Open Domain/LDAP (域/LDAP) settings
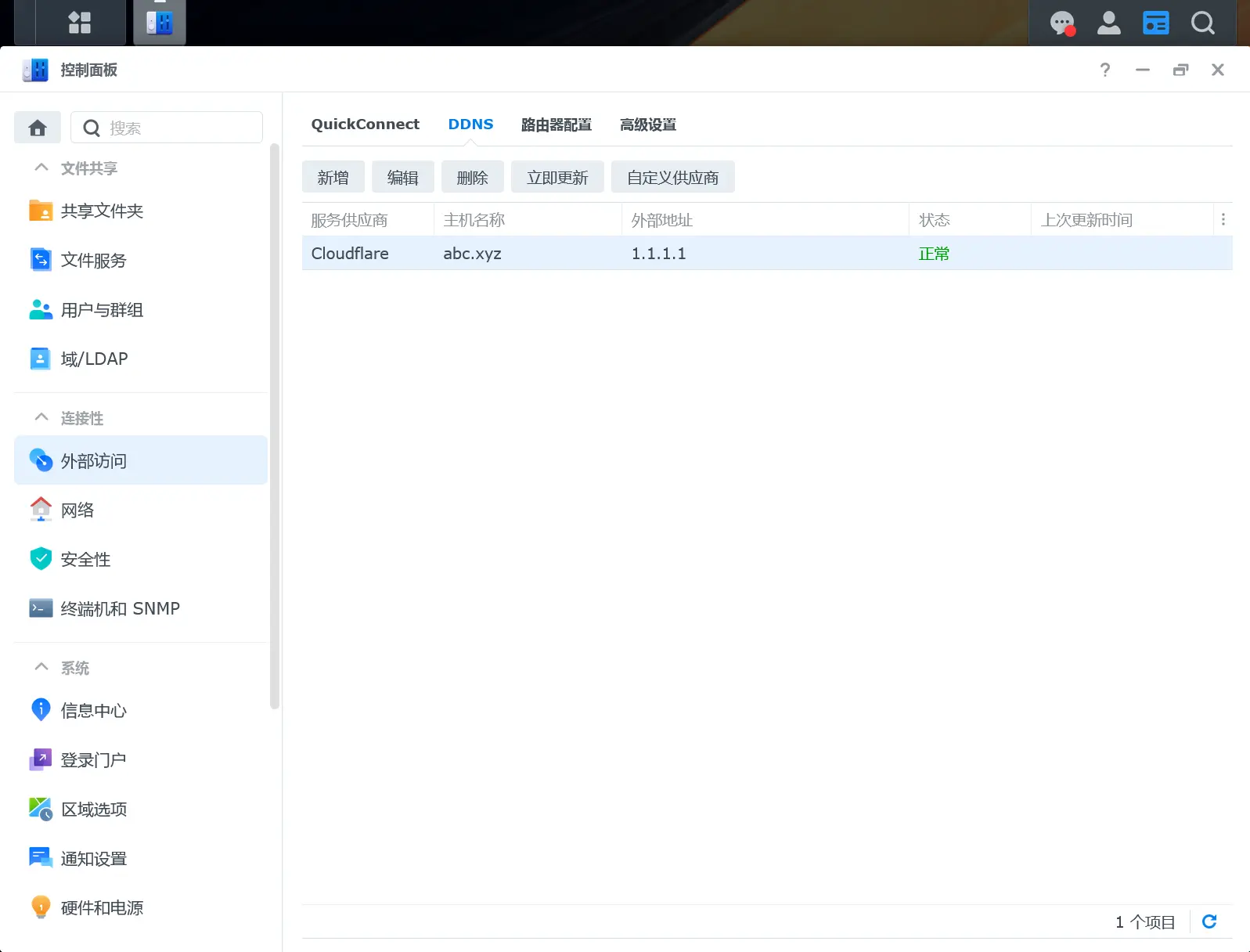This screenshot has height=952, width=1250. [x=141, y=359]
